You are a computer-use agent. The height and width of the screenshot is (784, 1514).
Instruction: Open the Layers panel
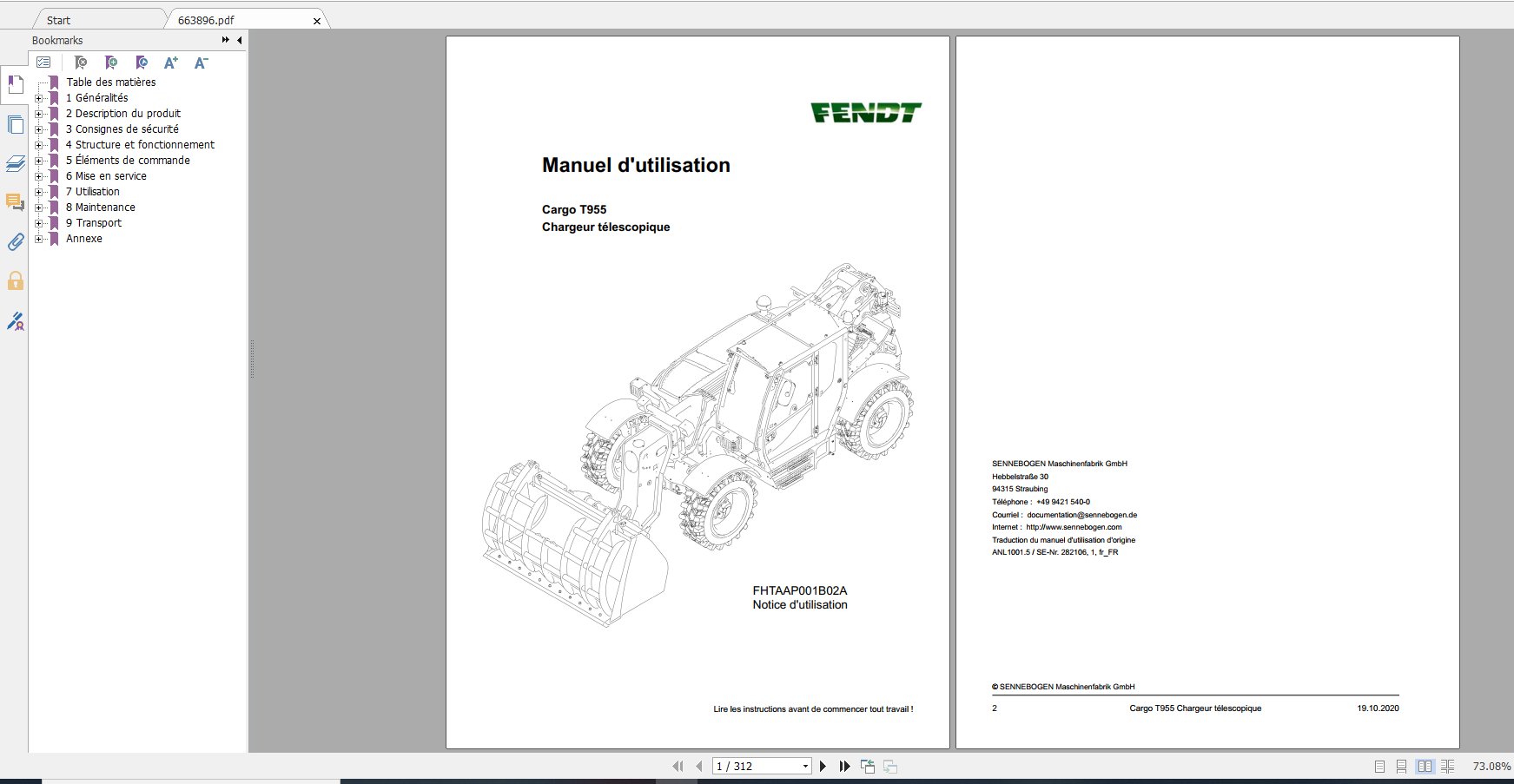pos(16,164)
